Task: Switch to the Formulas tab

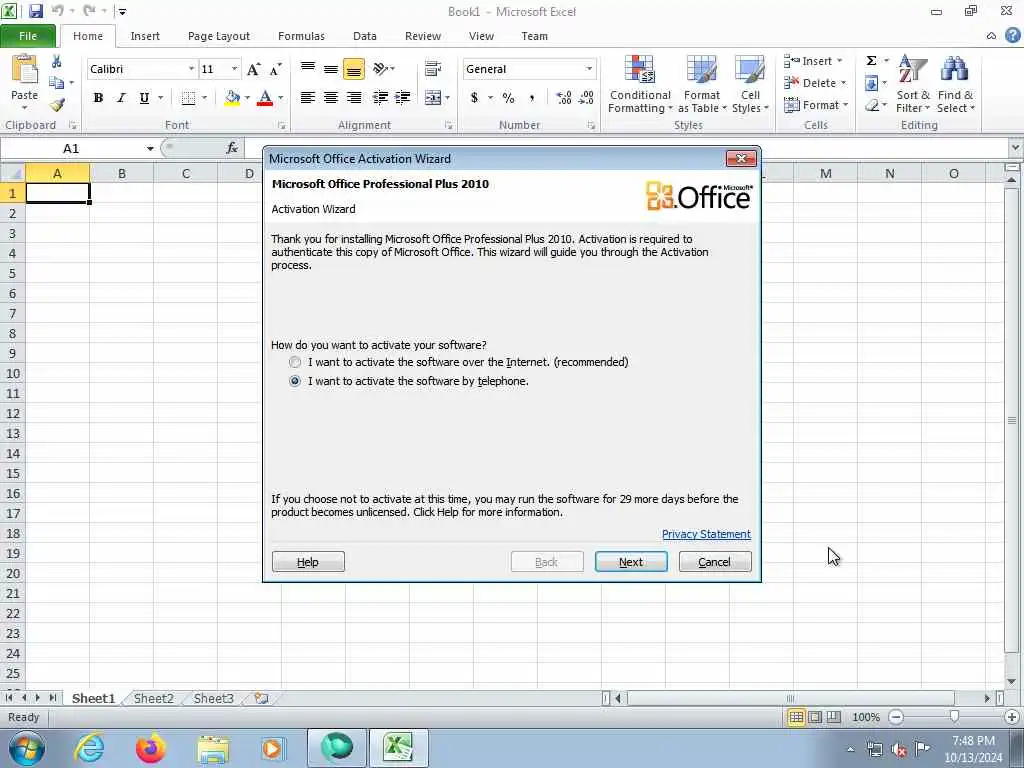Action: [x=301, y=36]
